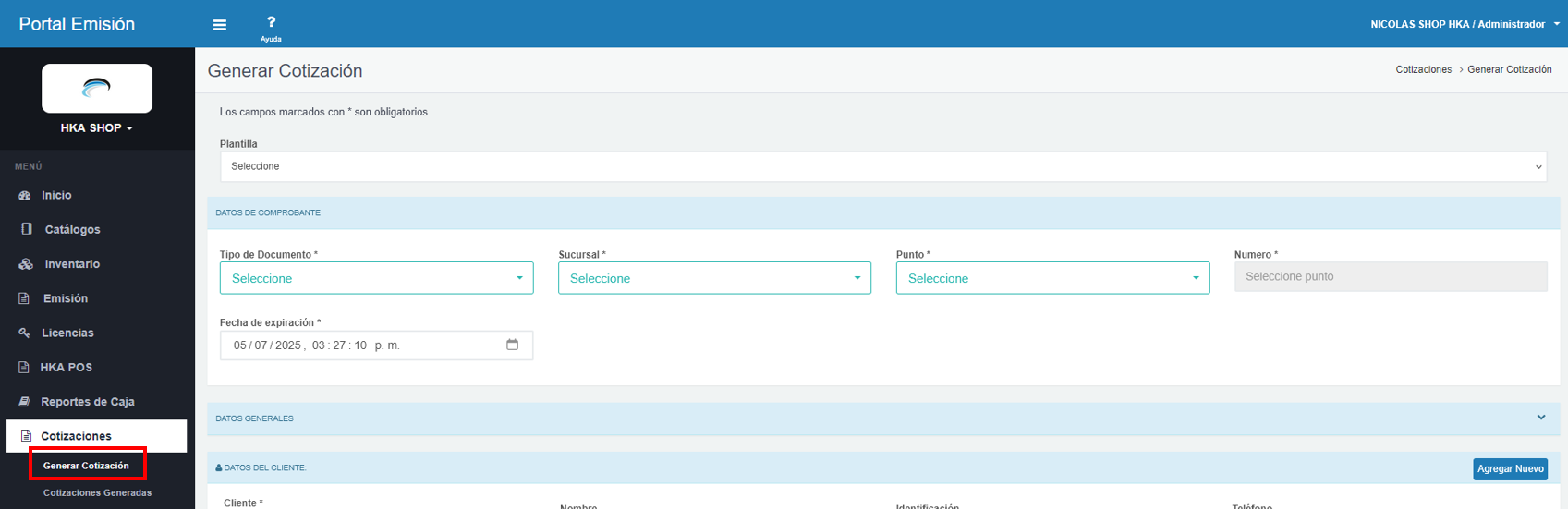Click the Inicio dashboard icon
Screen dimensions: 1568x509
coord(25,196)
